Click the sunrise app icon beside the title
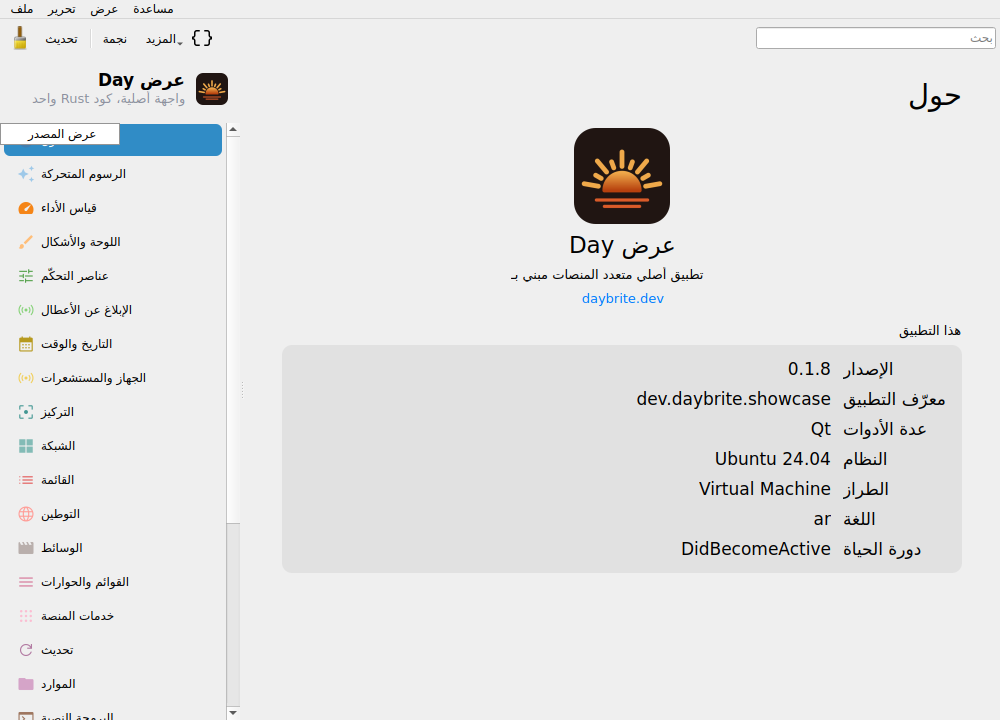1000x720 pixels. click(x=212, y=89)
